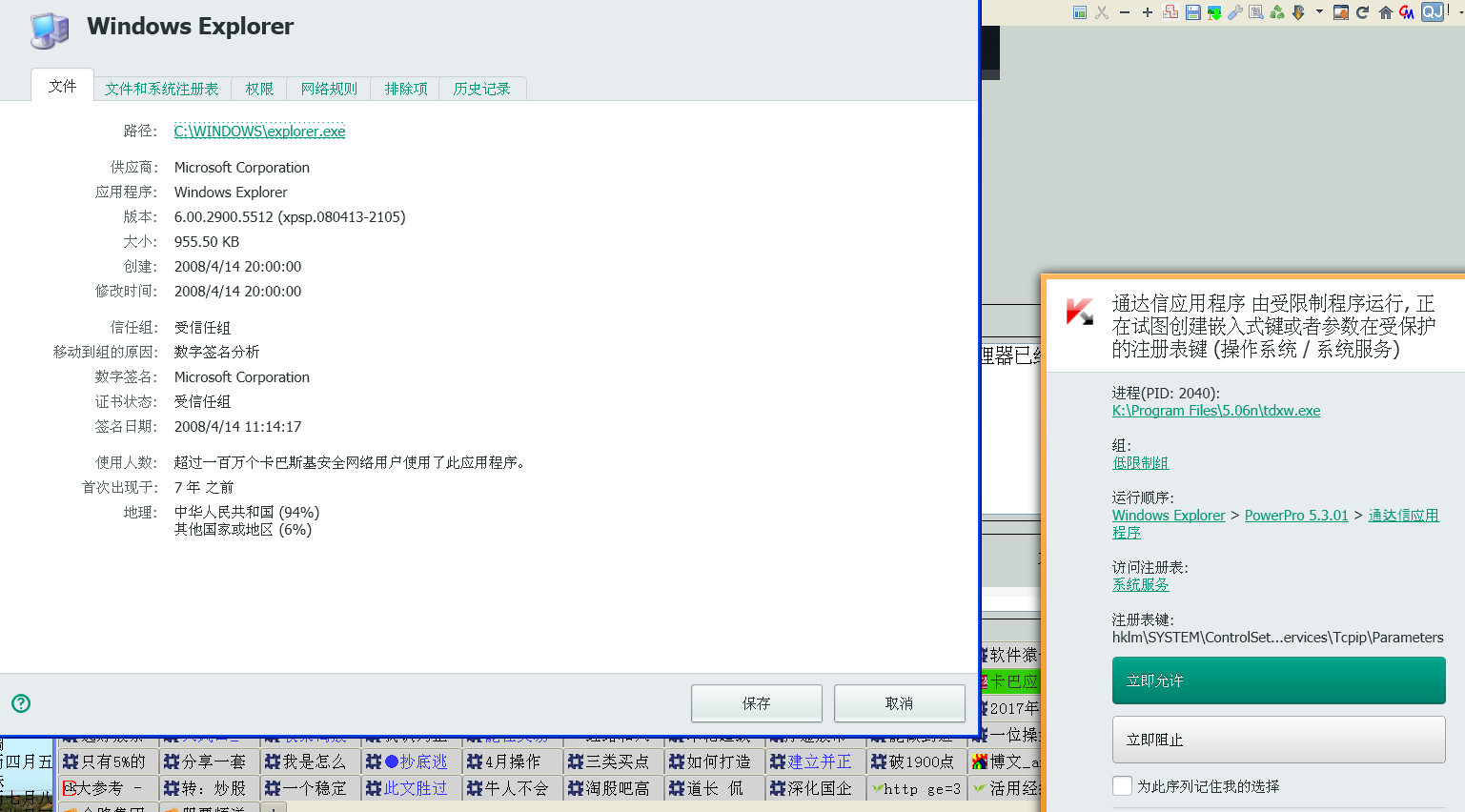The width and height of the screenshot is (1465, 812).
Task: Open the 4月操作 bookmark tab
Action: click(513, 761)
